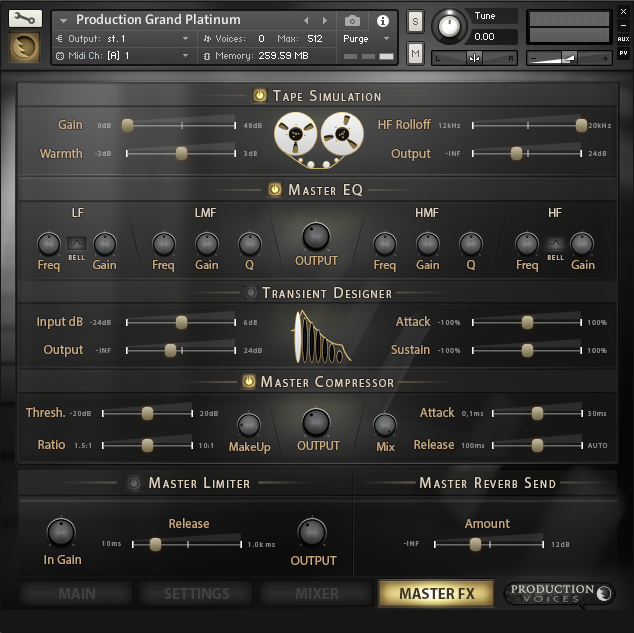Click the compressor Mix knob
Screen dimensions: 634x633
pos(385,425)
